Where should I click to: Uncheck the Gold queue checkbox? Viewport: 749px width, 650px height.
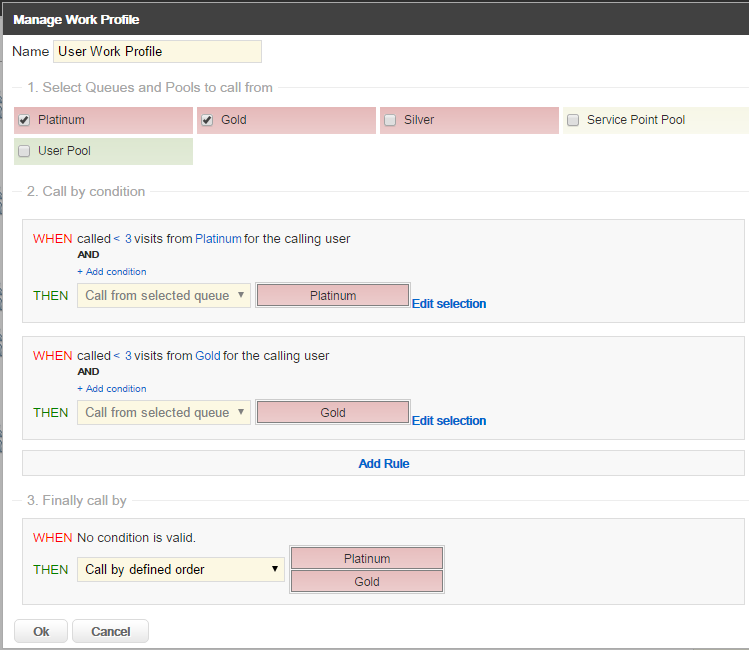pyautogui.click(x=207, y=120)
